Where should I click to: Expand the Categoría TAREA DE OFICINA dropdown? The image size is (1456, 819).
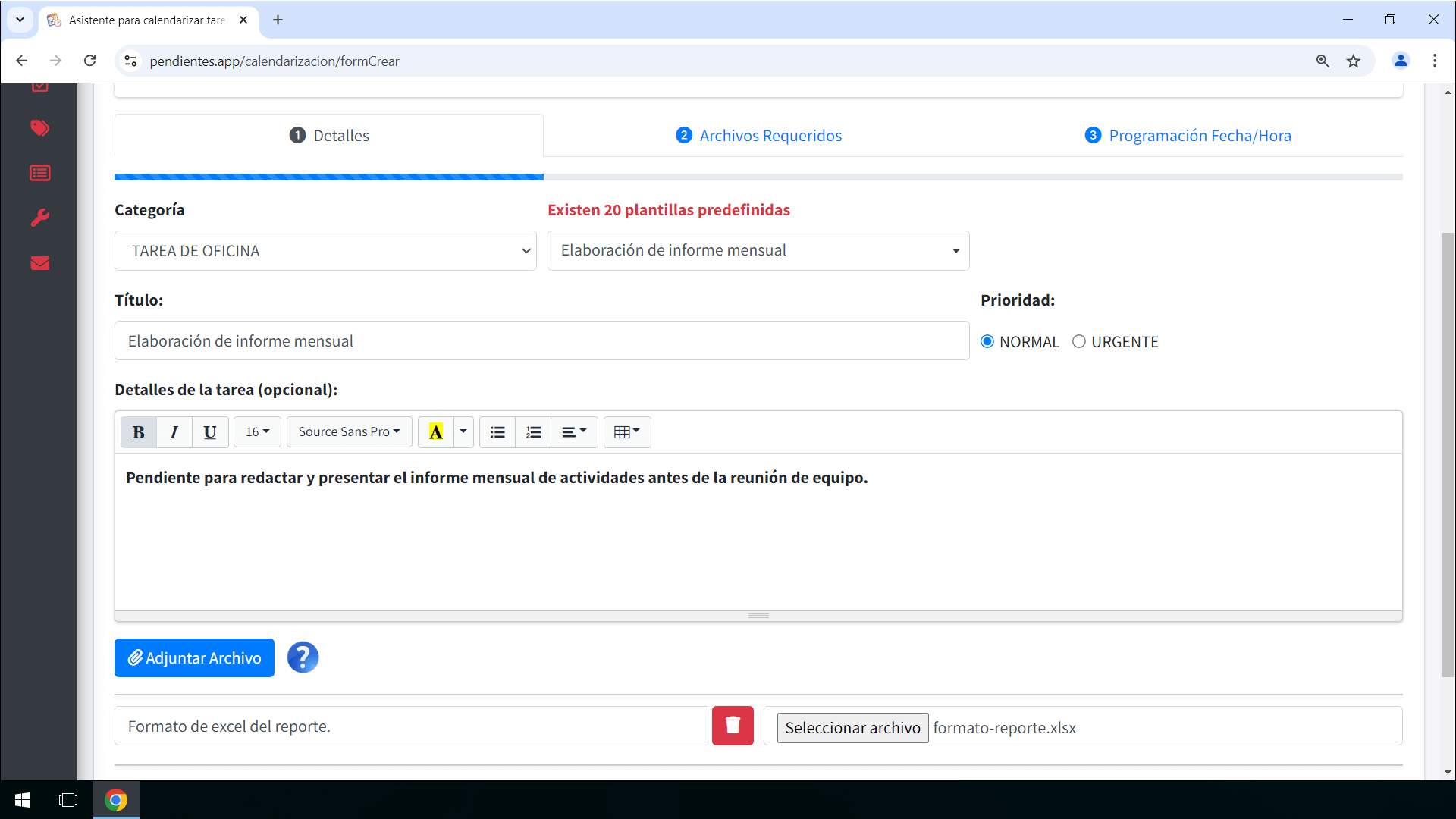[x=325, y=251]
